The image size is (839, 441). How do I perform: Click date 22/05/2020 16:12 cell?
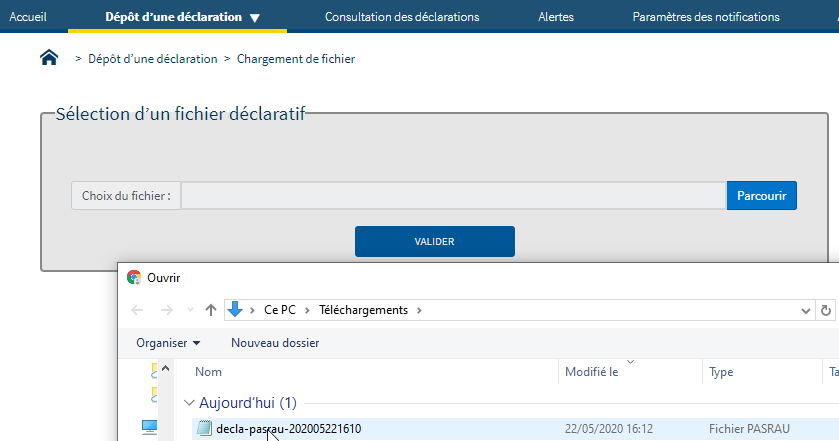pyautogui.click(x=609, y=429)
